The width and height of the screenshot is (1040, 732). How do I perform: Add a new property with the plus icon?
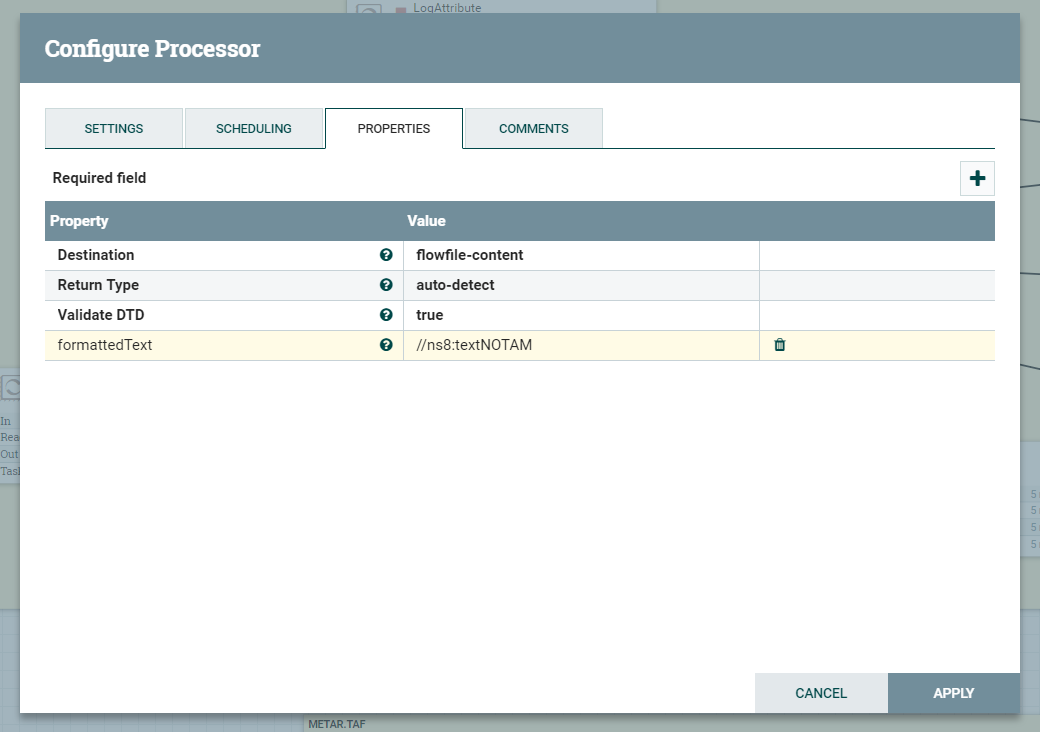[x=976, y=178]
